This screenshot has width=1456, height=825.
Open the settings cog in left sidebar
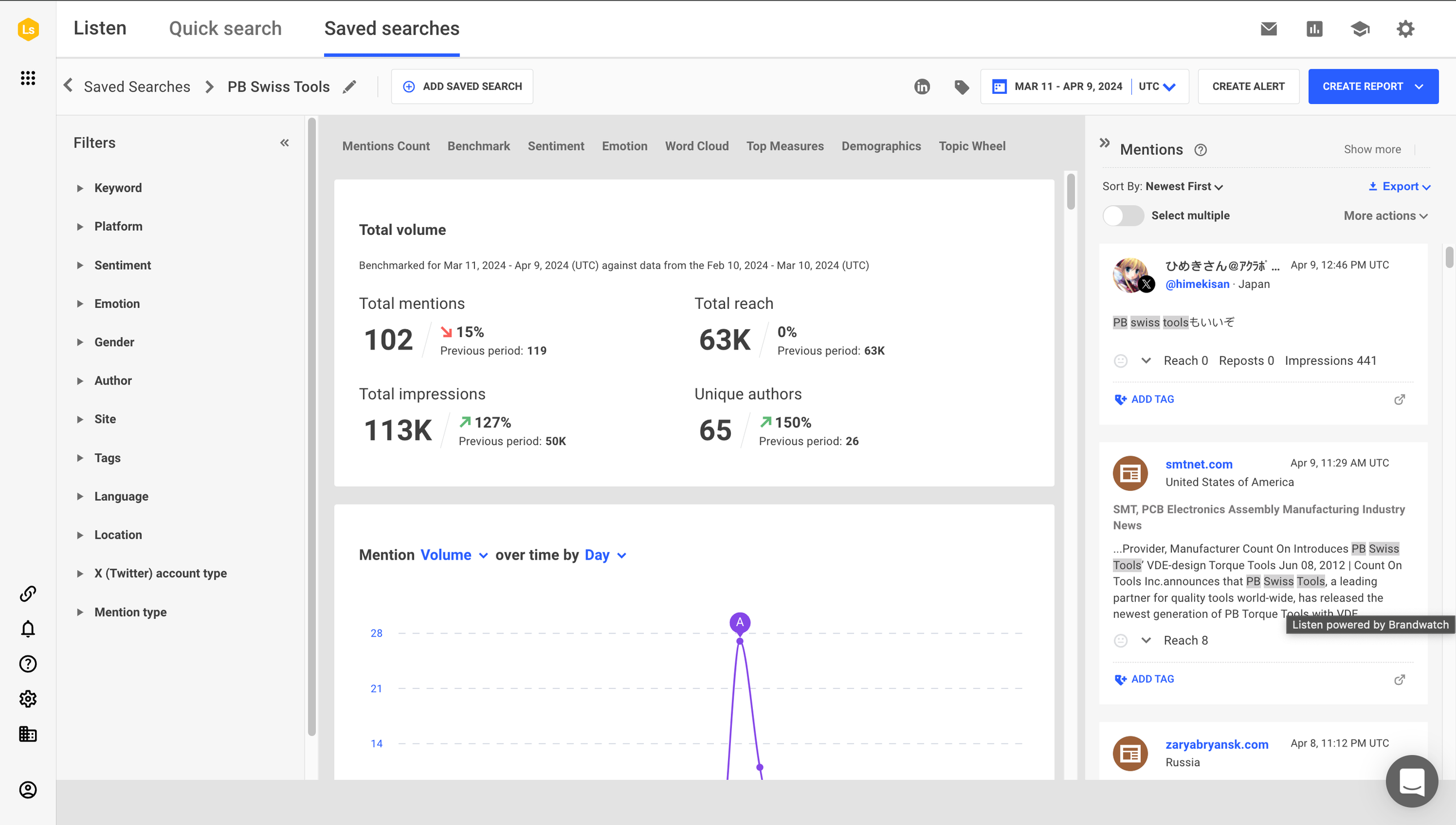pyautogui.click(x=28, y=699)
